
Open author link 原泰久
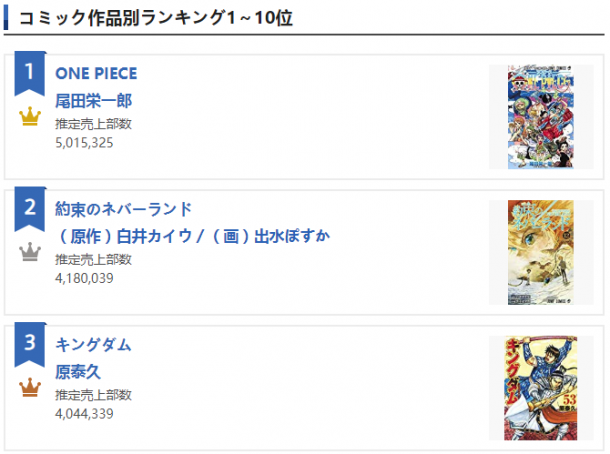tap(78, 372)
